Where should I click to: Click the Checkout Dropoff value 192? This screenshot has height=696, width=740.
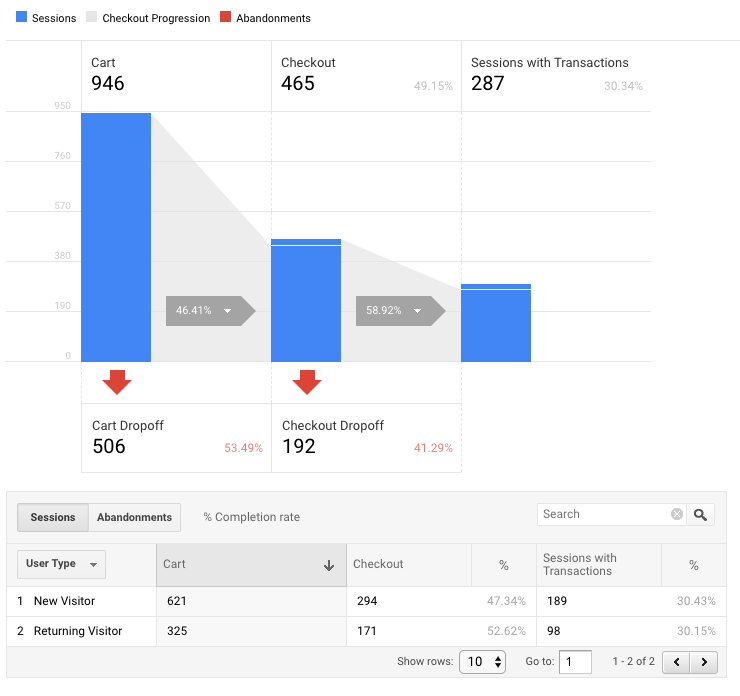299,446
